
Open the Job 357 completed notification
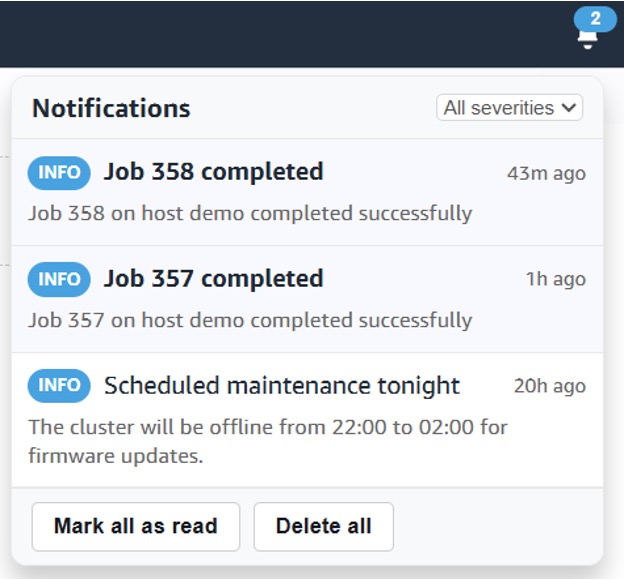coord(213,279)
